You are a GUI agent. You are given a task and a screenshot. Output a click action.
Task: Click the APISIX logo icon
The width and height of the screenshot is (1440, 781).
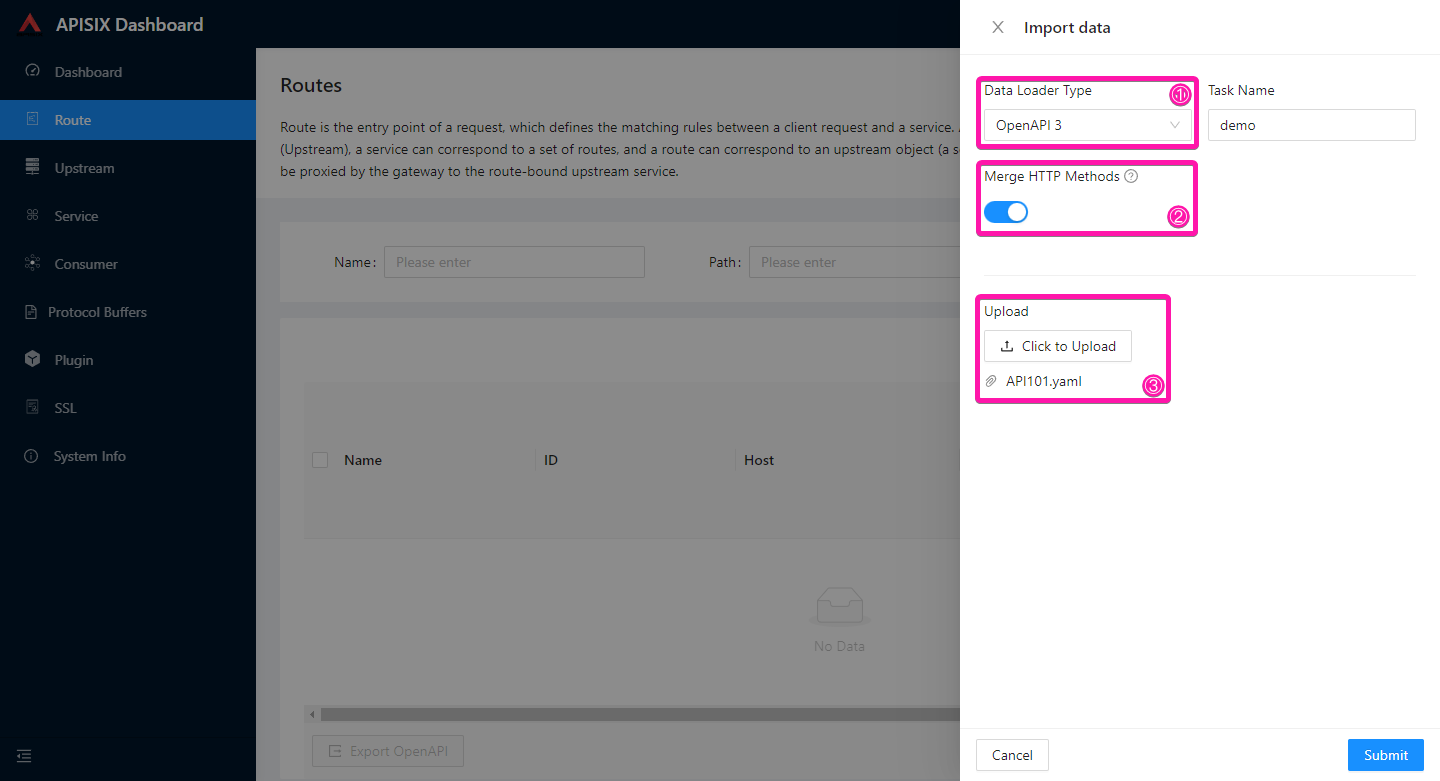(30, 24)
